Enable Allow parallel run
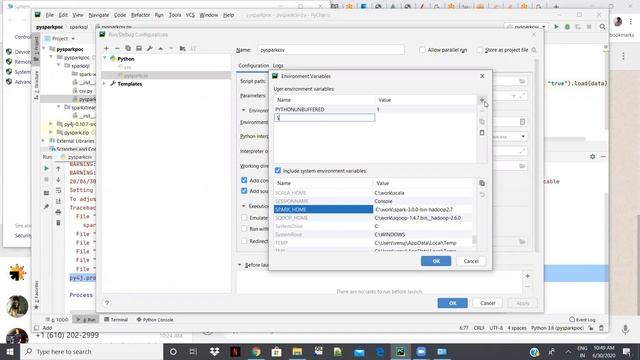 click(x=422, y=50)
